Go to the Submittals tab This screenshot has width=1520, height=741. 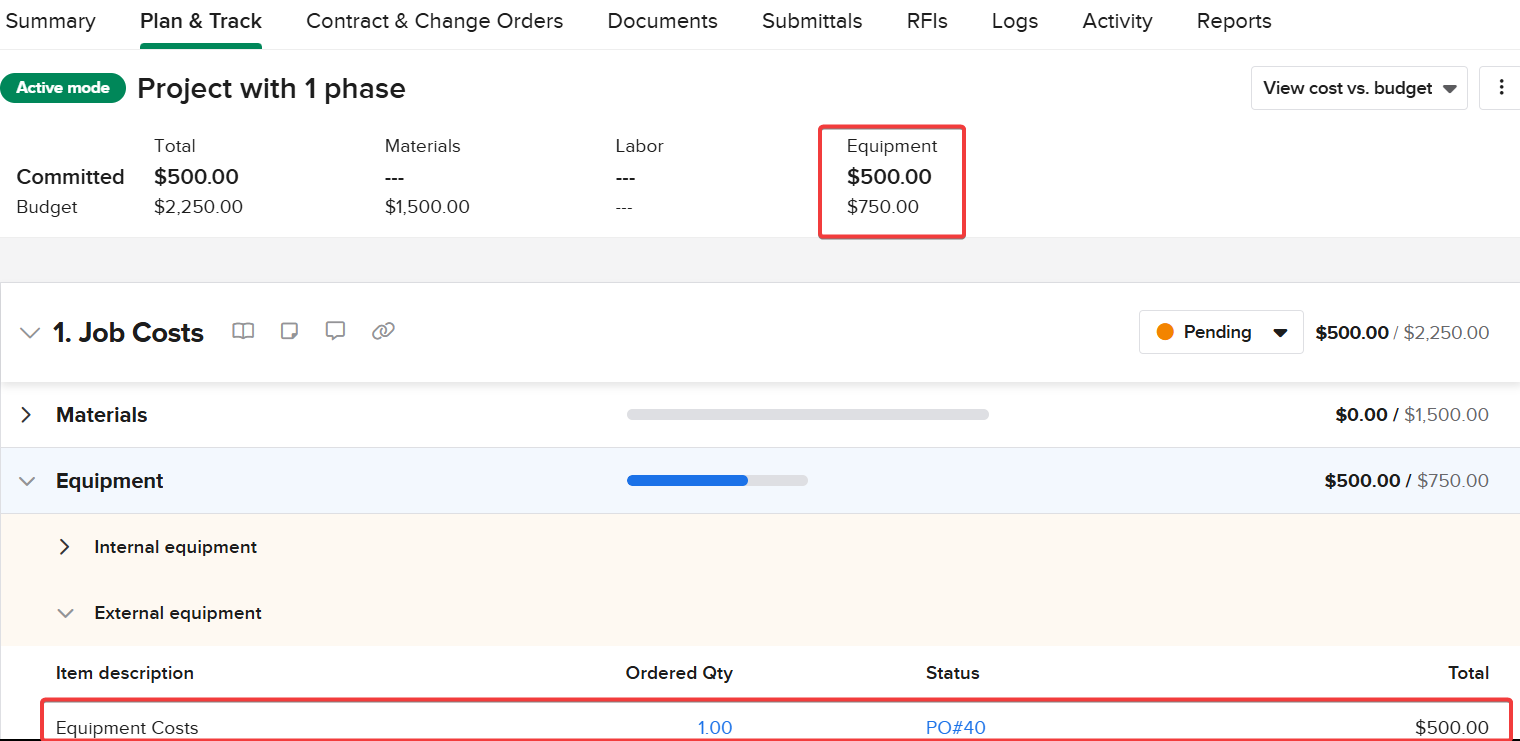811,21
